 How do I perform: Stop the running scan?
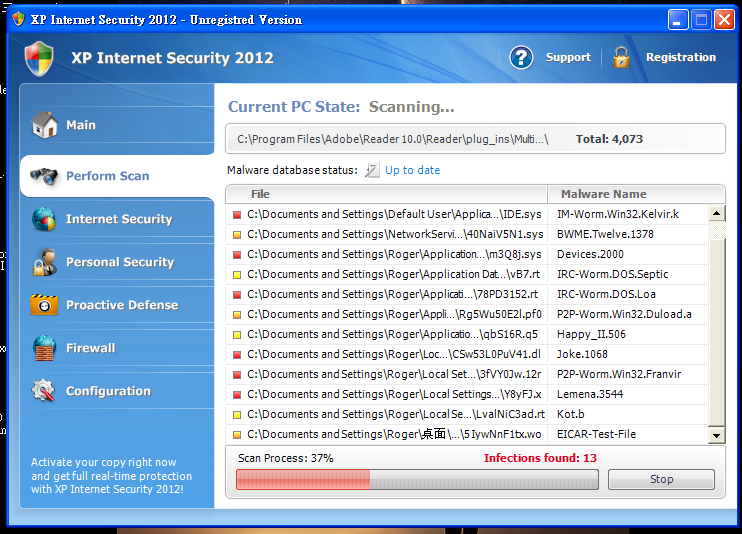coord(661,479)
